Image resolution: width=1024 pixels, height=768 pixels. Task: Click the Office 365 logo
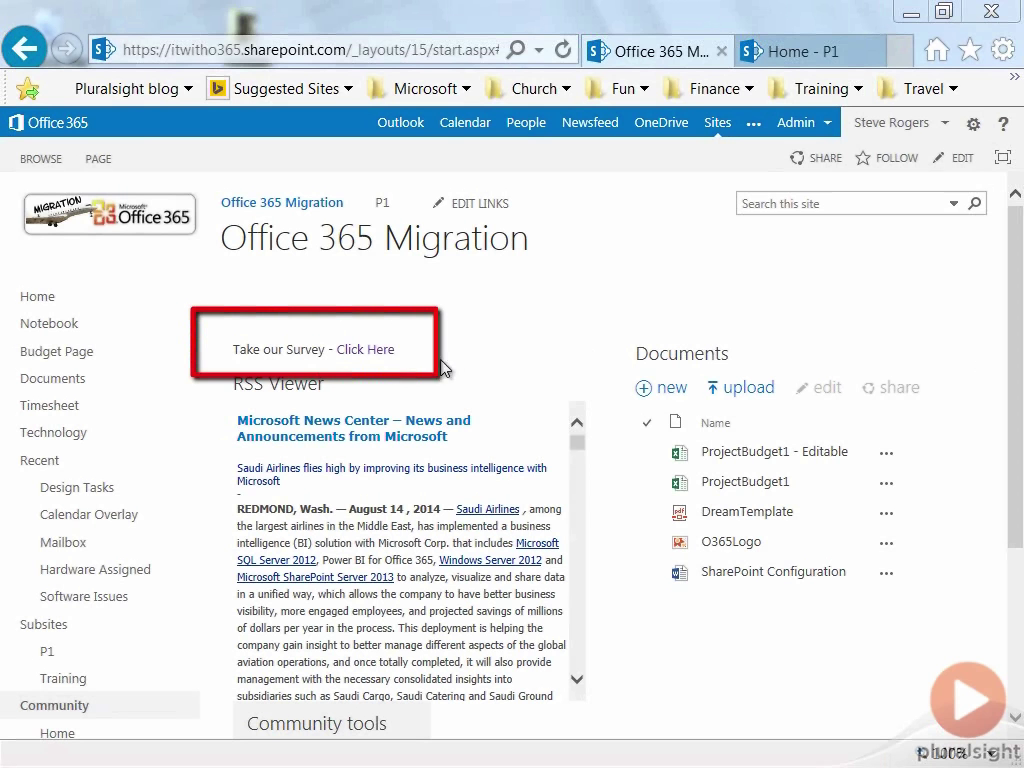[x=48, y=123]
